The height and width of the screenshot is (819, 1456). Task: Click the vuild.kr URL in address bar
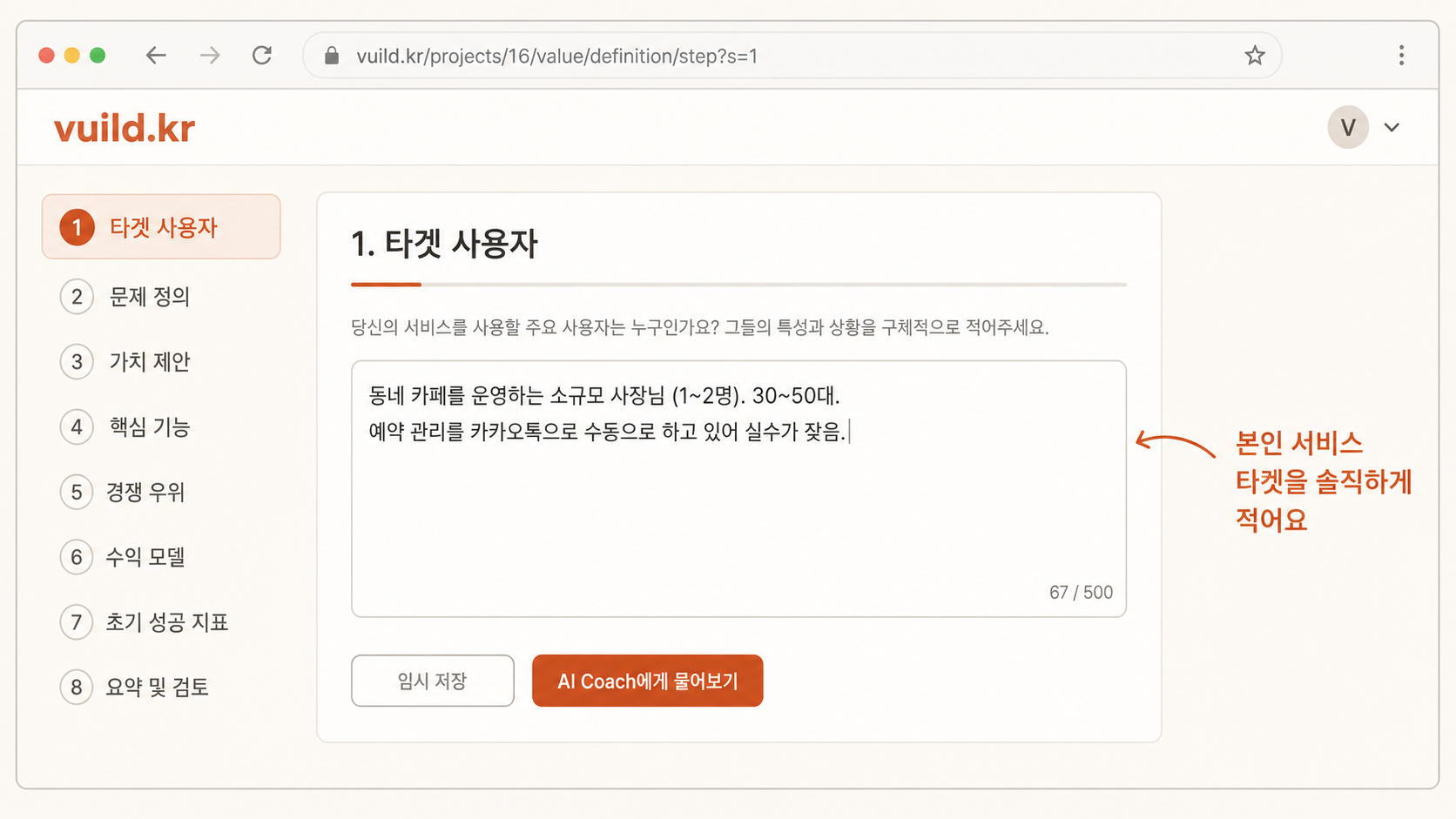point(557,57)
